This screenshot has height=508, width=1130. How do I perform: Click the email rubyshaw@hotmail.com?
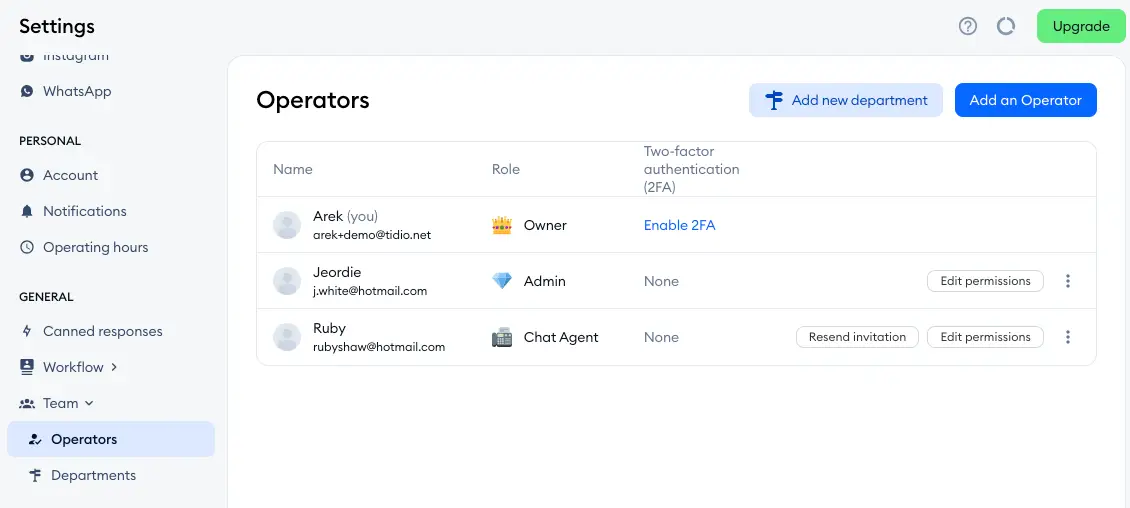pyautogui.click(x=378, y=347)
